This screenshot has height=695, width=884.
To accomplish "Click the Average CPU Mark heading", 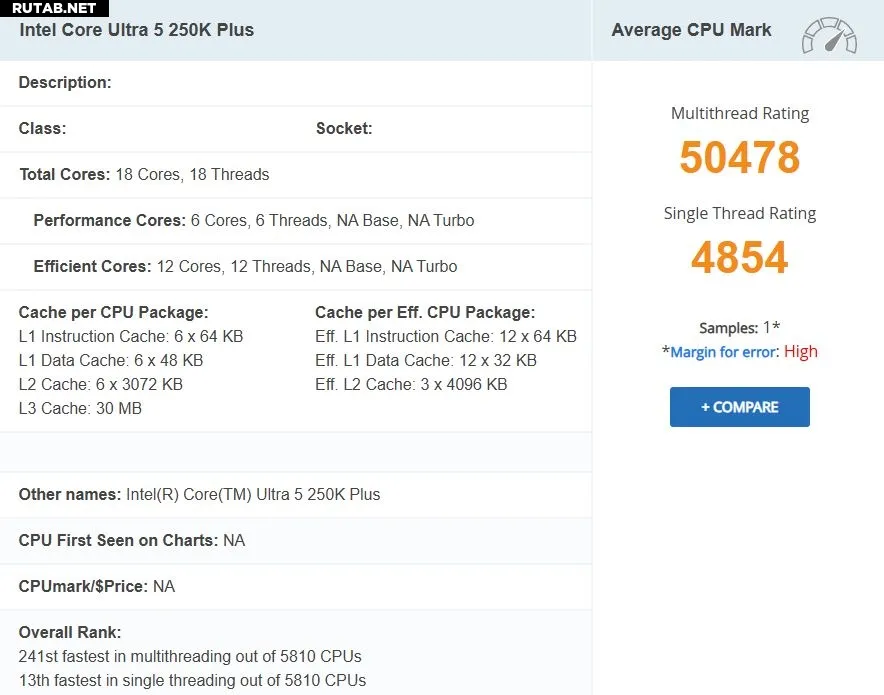I will coord(691,30).
